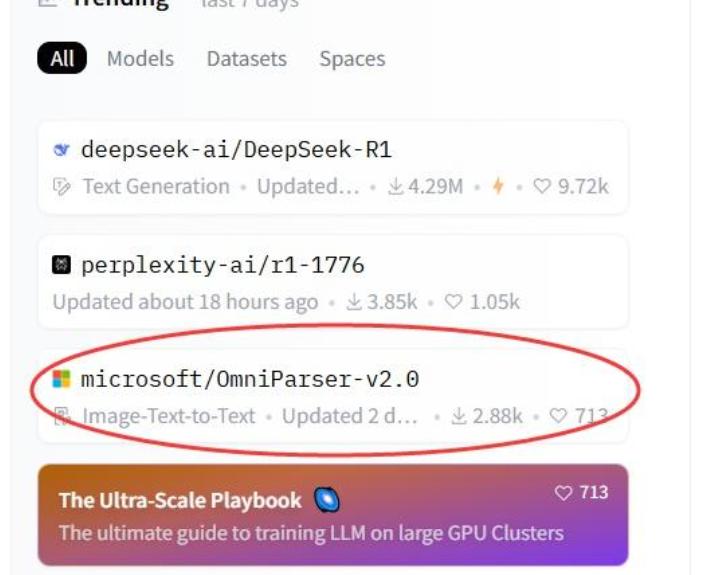Select the All filter tab
The width and height of the screenshot is (703, 575).
click(x=62, y=59)
